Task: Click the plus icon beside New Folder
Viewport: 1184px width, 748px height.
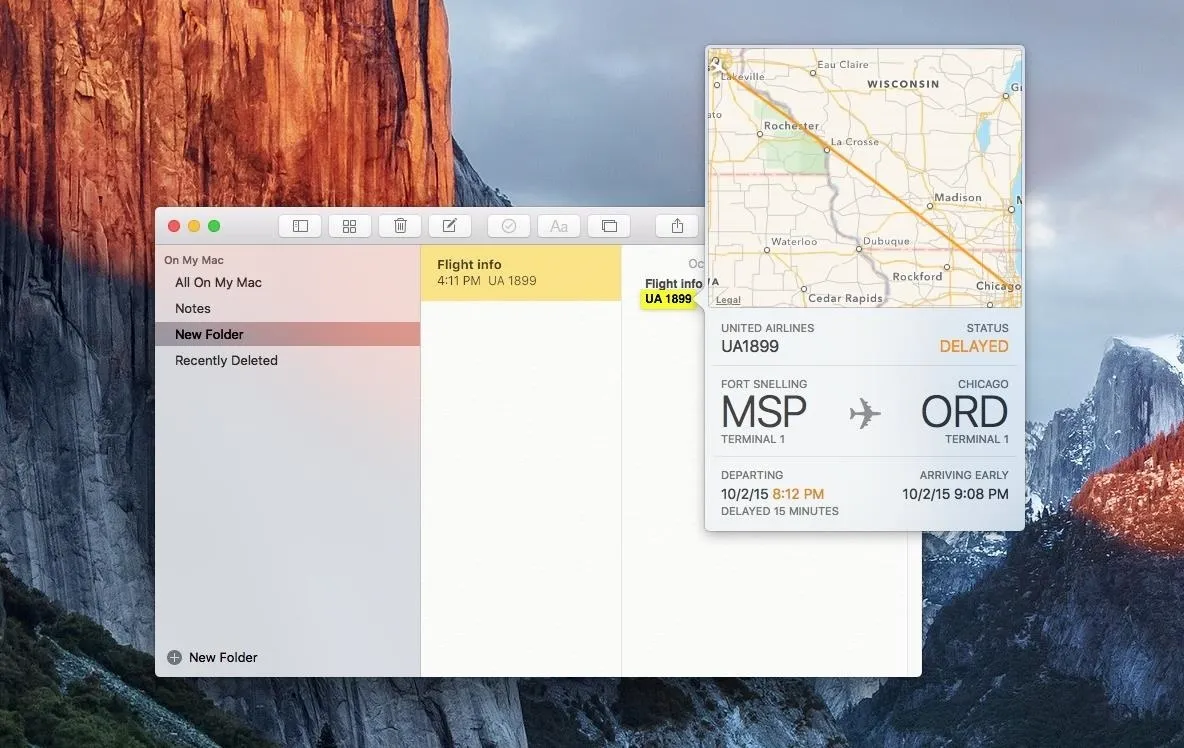Action: 174,657
